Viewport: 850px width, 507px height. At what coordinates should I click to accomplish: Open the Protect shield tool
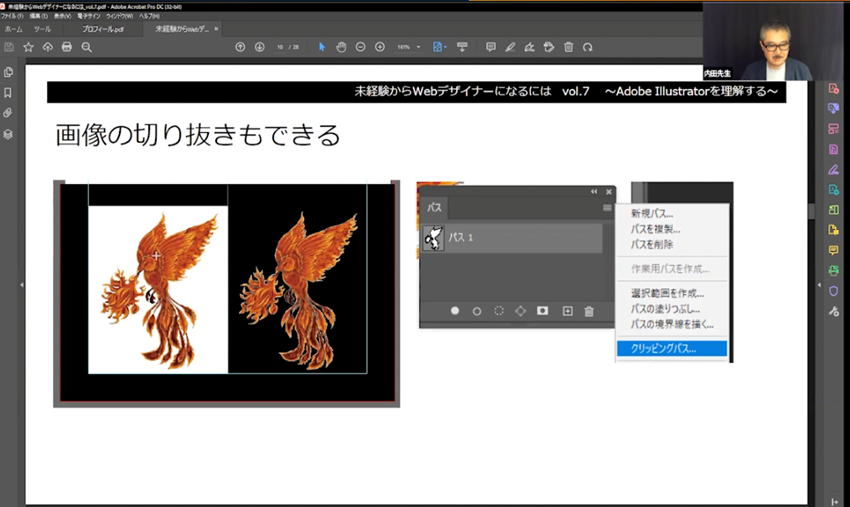coord(834,291)
